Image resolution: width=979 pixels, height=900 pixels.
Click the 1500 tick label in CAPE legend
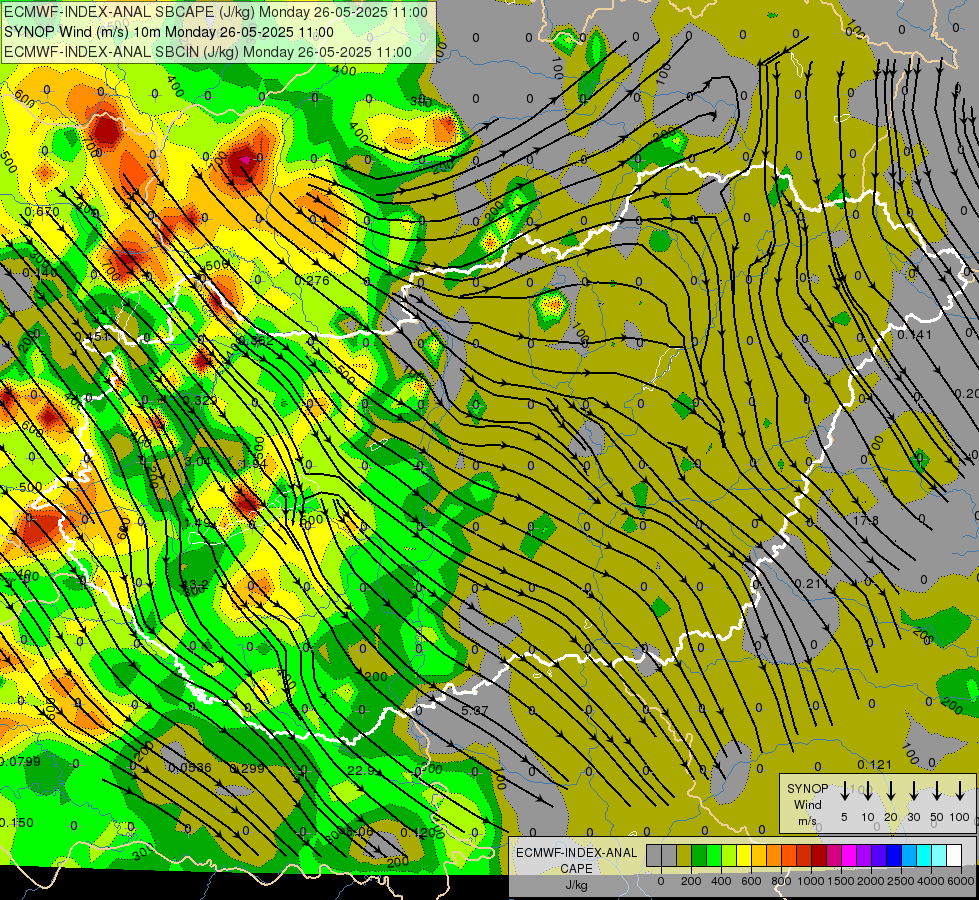click(841, 881)
